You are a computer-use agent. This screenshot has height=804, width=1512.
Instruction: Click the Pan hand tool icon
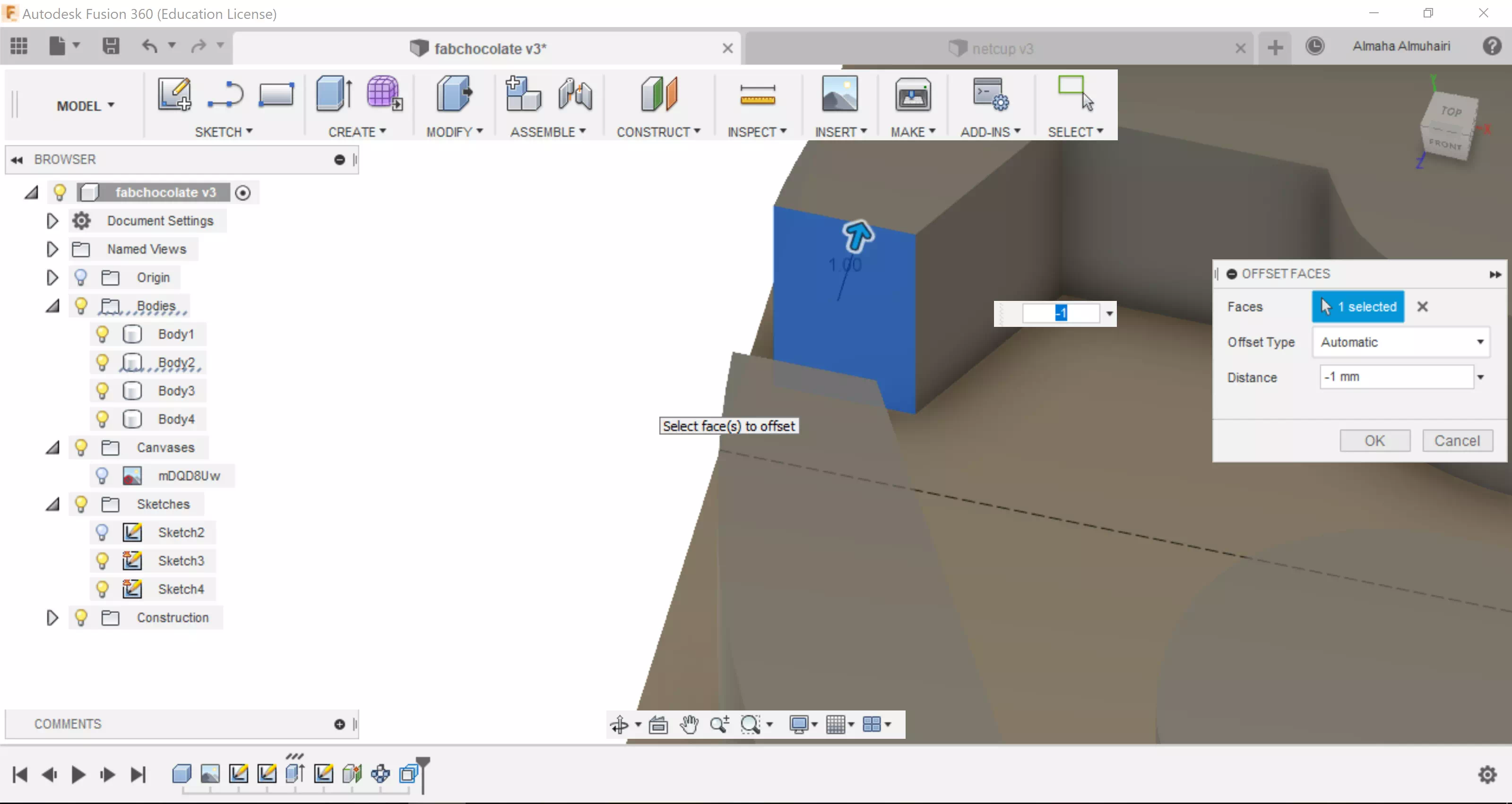(x=689, y=725)
